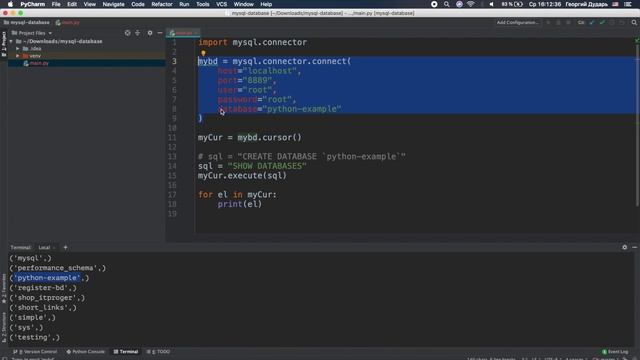Image resolution: width=640 pixels, height=360 pixels.
Task: Toggle the Favorites side tool window button
Action: click(x=4, y=289)
